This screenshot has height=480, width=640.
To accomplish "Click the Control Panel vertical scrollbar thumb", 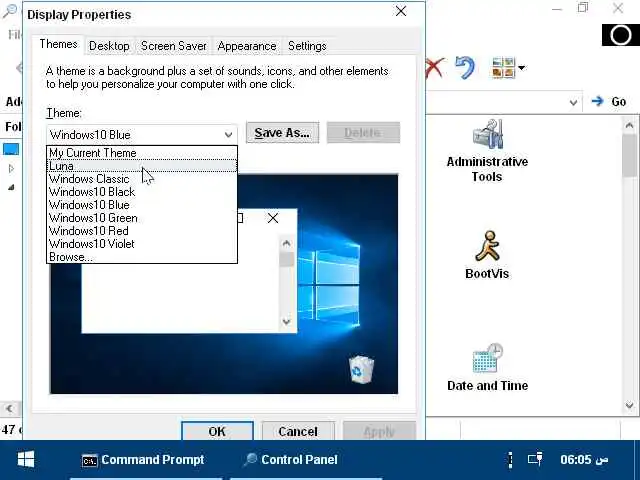I will 629,156.
